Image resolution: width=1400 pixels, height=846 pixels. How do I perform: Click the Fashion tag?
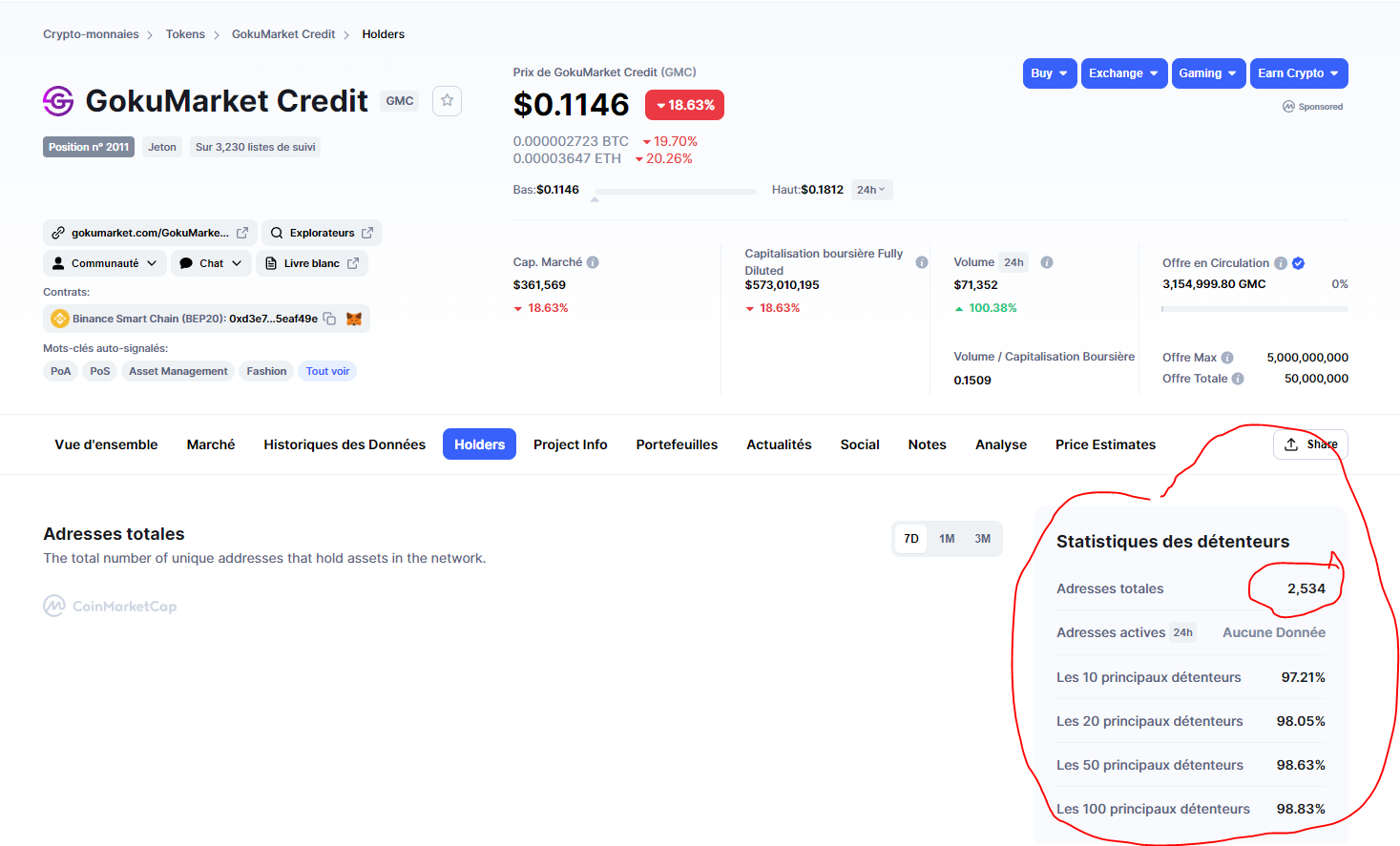coord(266,371)
